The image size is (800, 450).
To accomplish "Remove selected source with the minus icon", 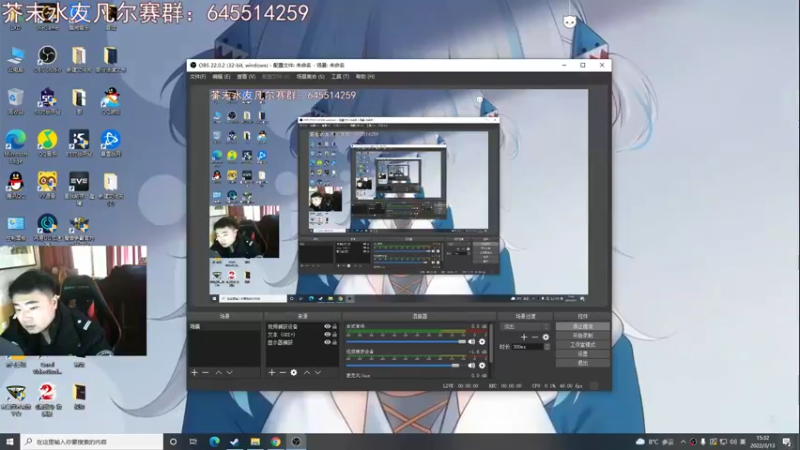I will click(282, 372).
